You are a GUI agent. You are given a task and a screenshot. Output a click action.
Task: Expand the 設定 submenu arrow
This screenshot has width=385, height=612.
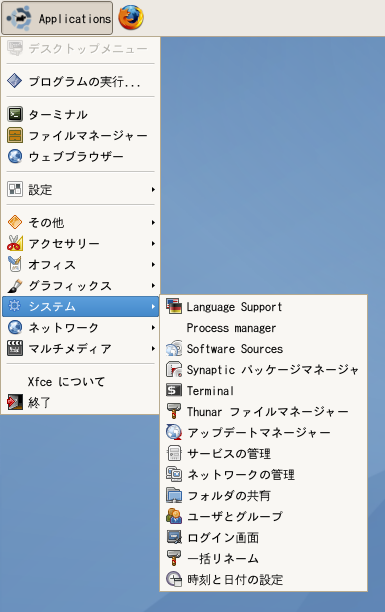153,189
